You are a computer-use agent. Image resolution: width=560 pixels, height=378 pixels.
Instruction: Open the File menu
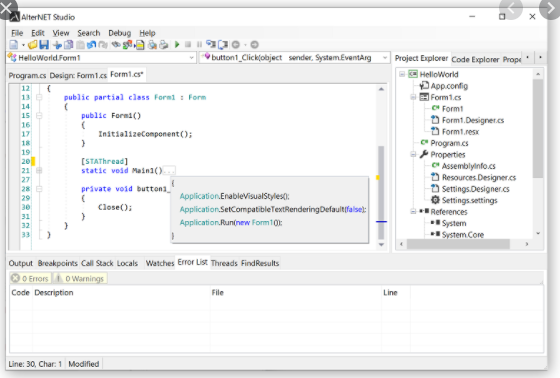click(x=17, y=33)
